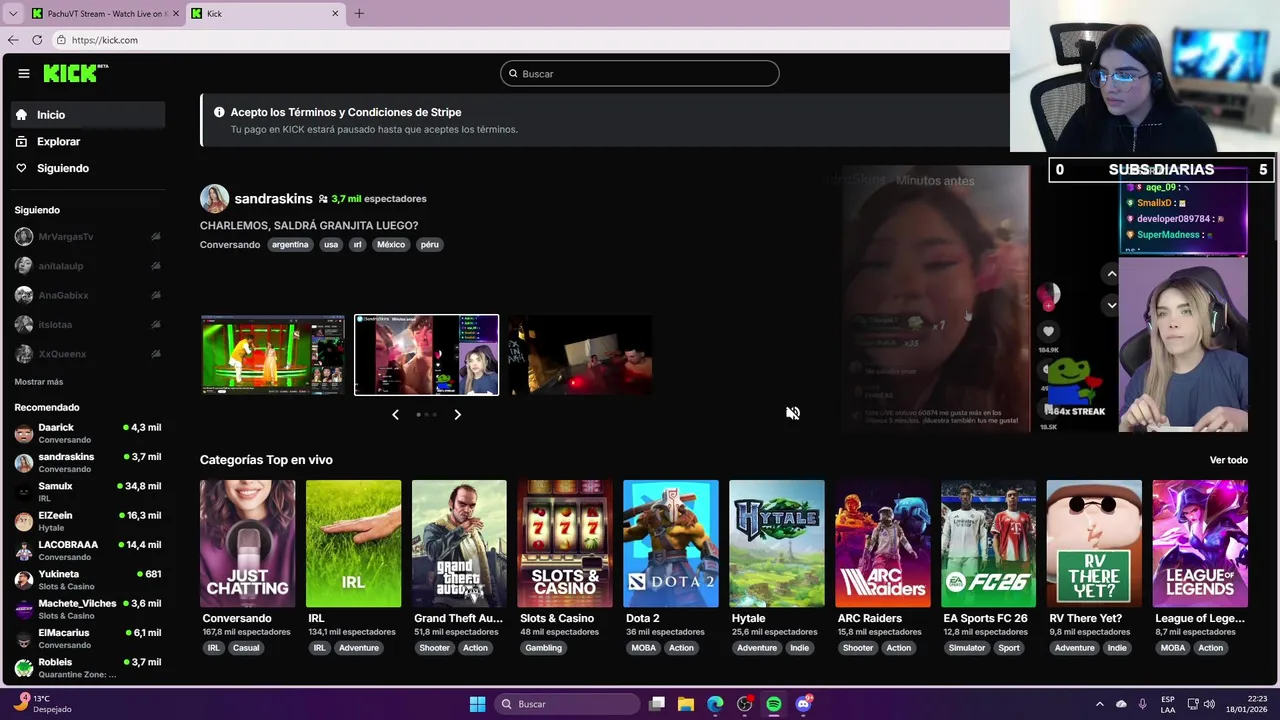Screen dimensions: 1280x720
Task: Open Daarick recommended channel
Action: click(88, 433)
